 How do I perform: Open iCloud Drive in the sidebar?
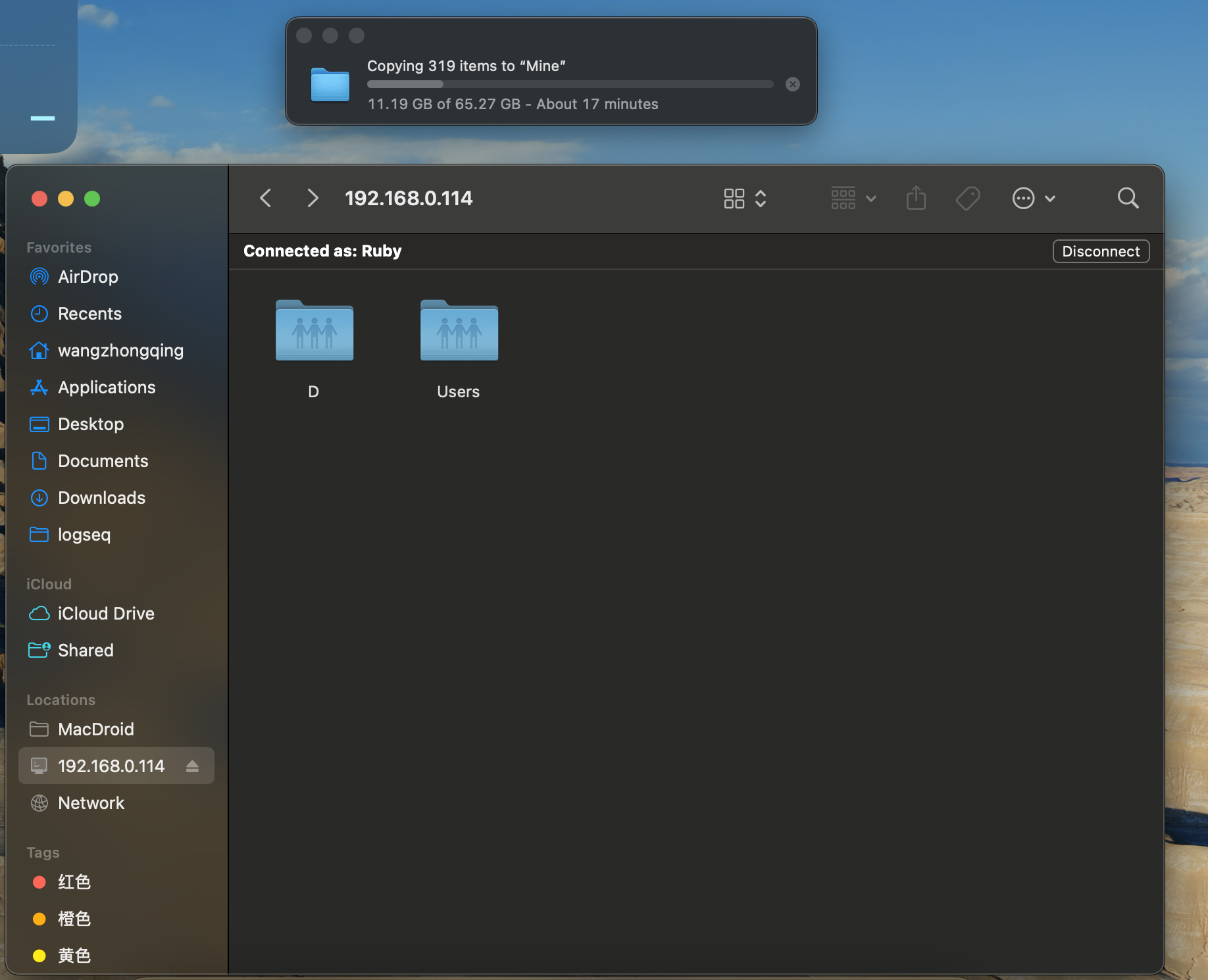click(116, 614)
